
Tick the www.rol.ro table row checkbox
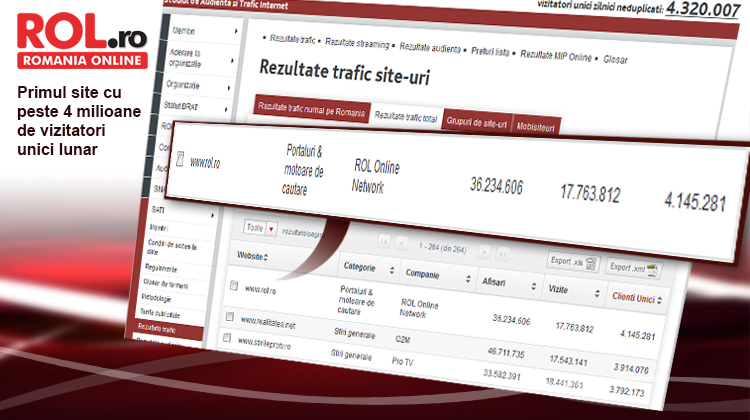pyautogui.click(x=234, y=286)
